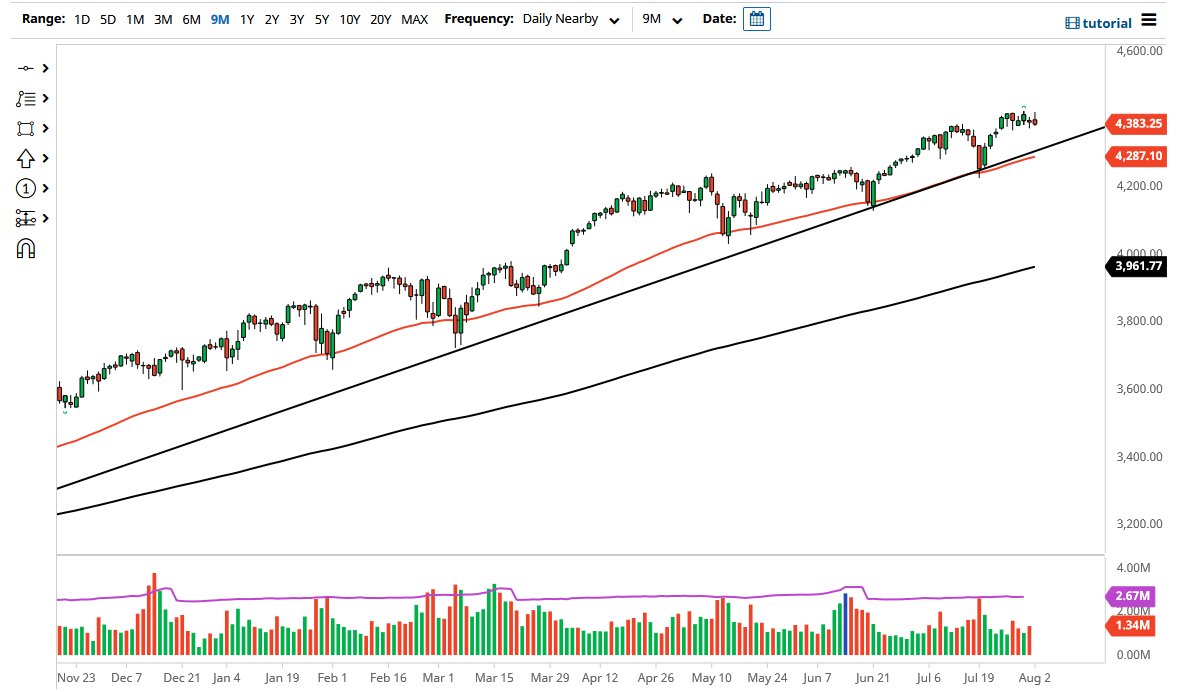This screenshot has width=1177, height=692.
Task: Toggle the 9M range selection
Action: click(219, 18)
